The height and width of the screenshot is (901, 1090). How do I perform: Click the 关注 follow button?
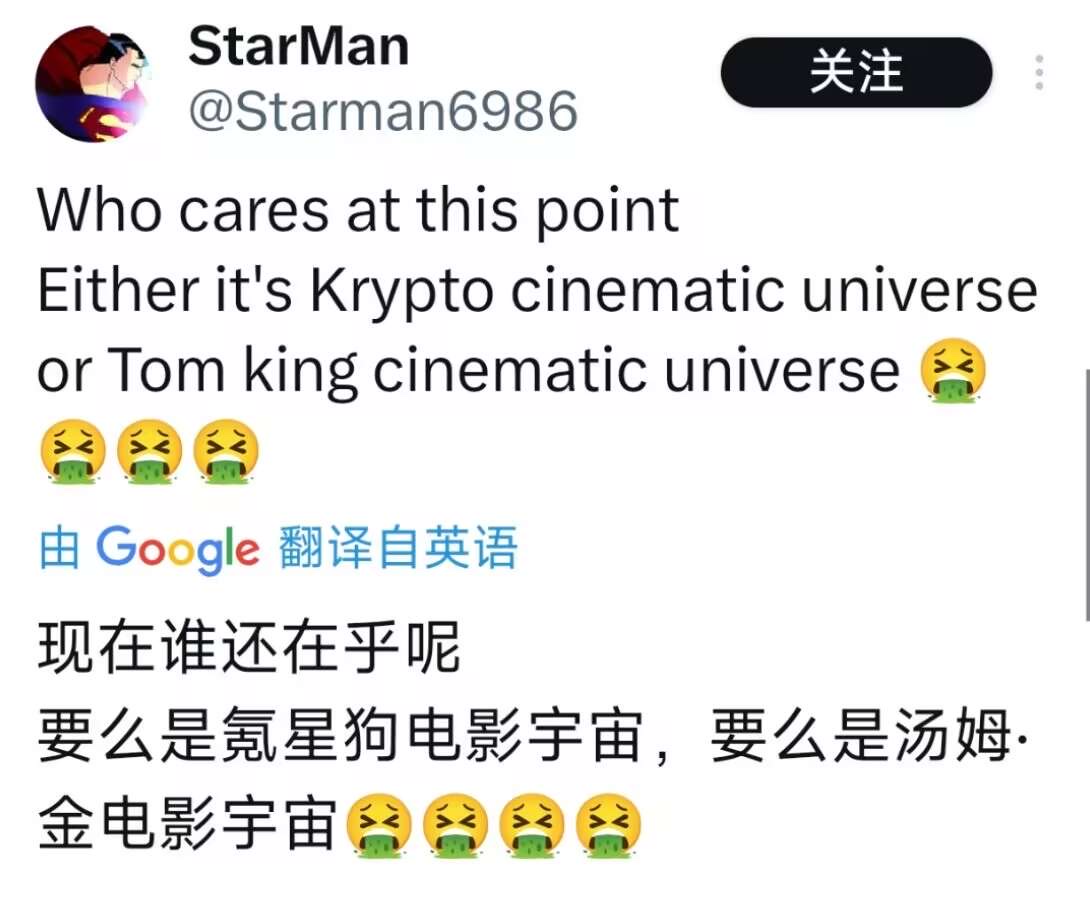pyautogui.click(x=856, y=72)
